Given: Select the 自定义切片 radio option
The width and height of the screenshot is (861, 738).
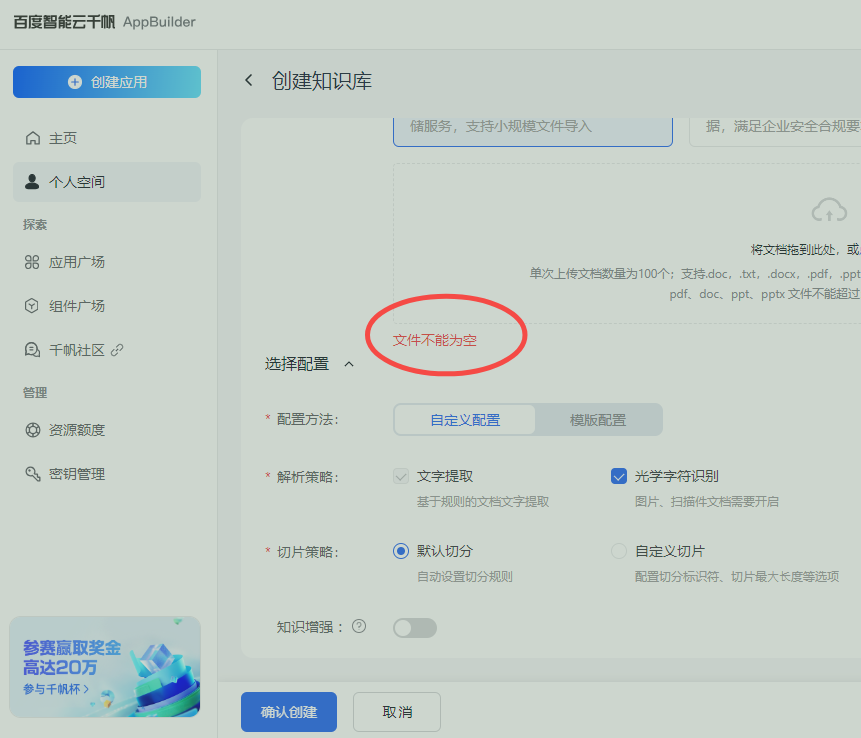Looking at the screenshot, I should 619,551.
